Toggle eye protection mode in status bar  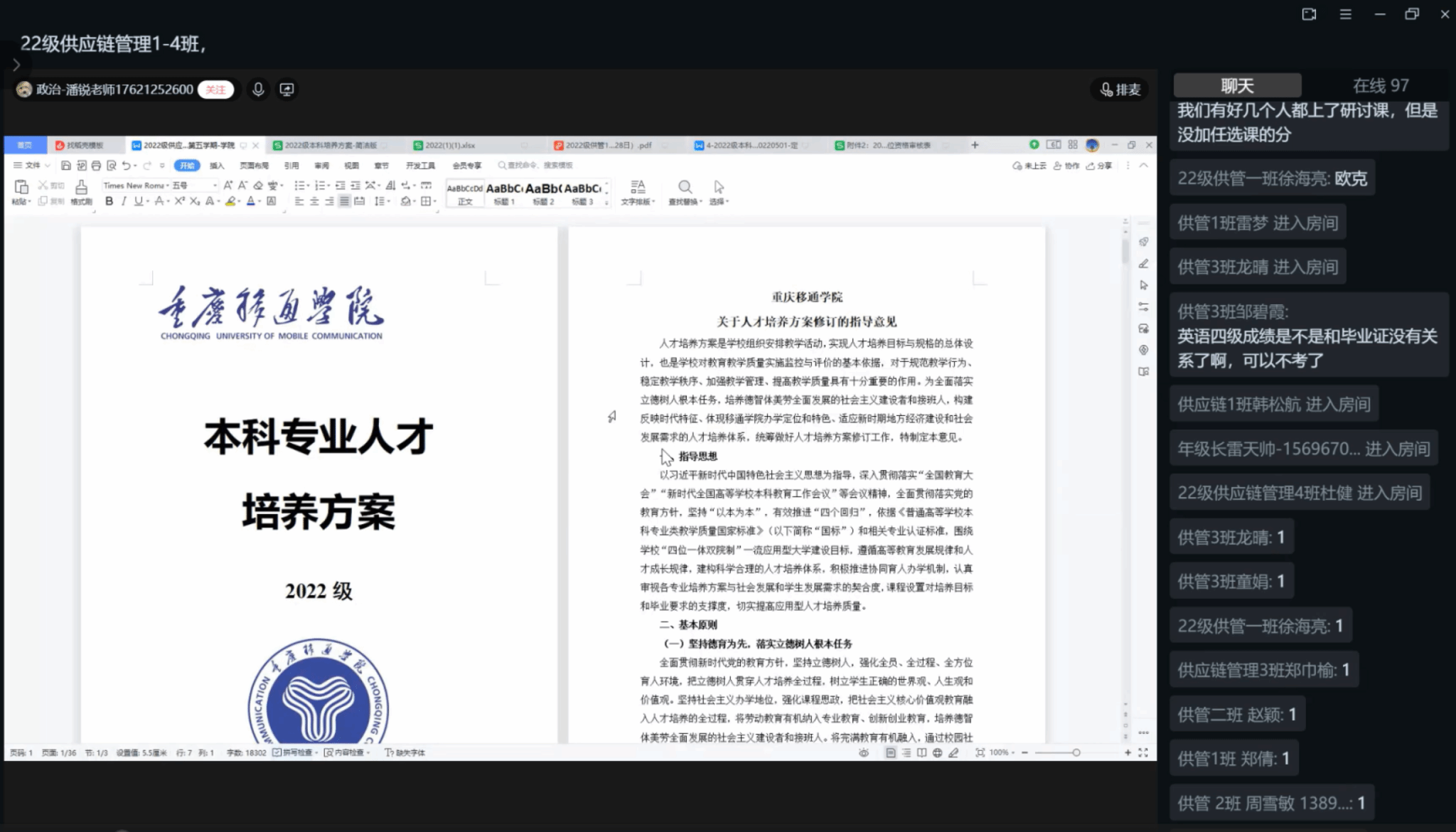pos(864,752)
